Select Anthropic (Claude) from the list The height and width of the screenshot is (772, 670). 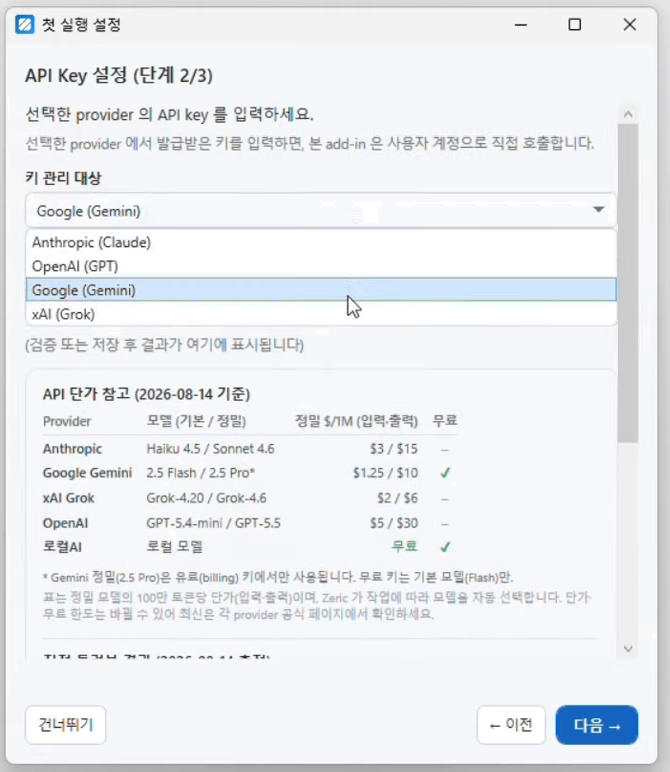click(x=321, y=242)
